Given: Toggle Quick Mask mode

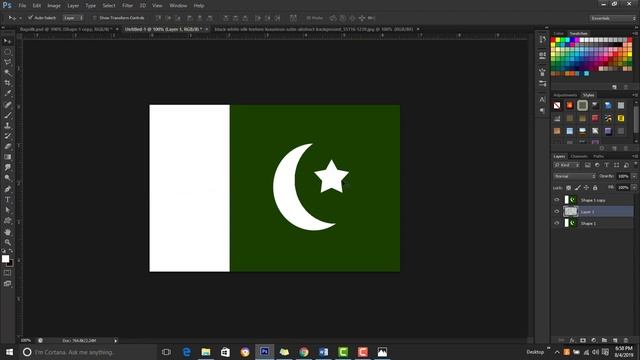Looking at the screenshot, I should 7,273.
